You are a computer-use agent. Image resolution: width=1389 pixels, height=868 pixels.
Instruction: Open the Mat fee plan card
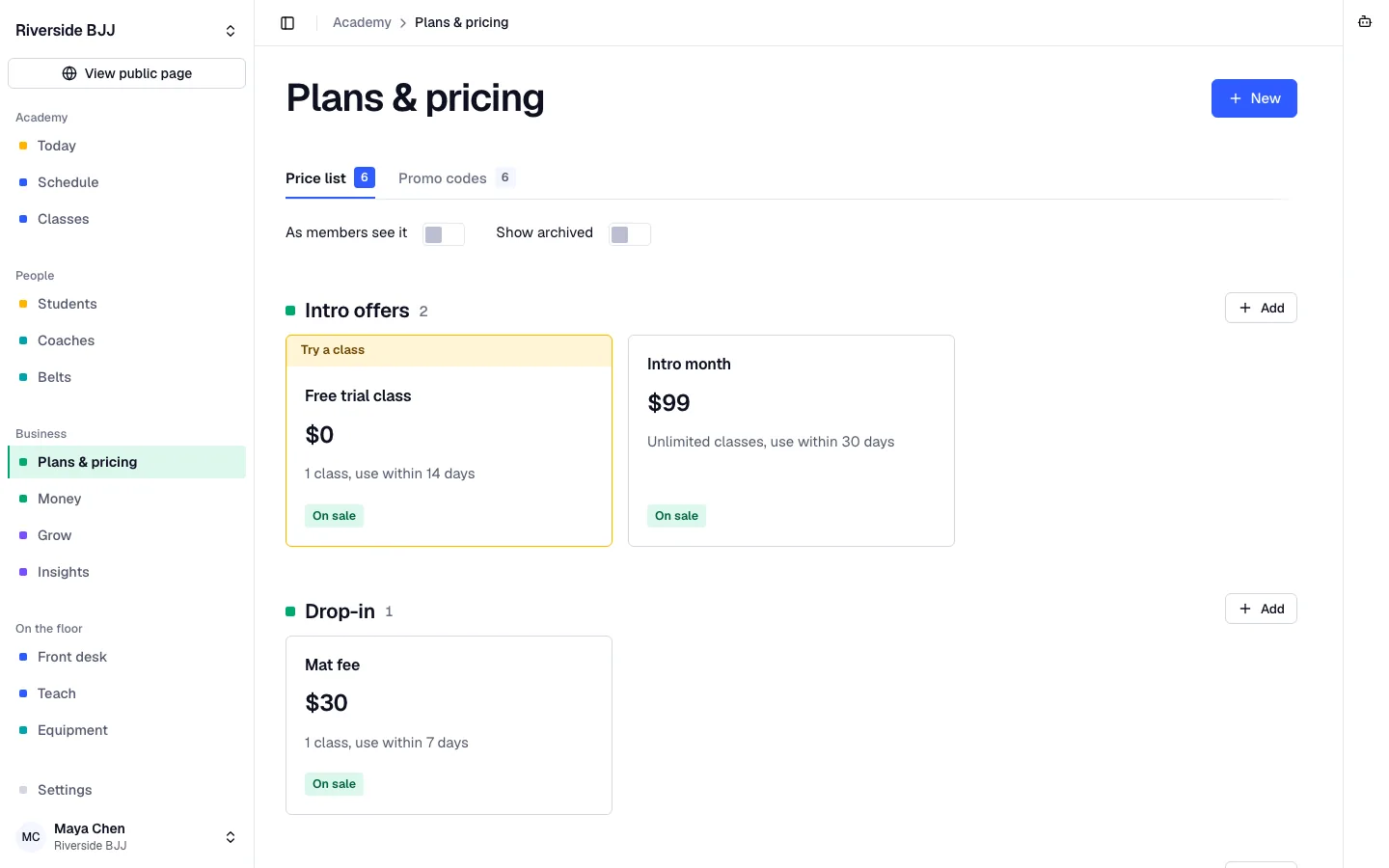pyautogui.click(x=449, y=725)
